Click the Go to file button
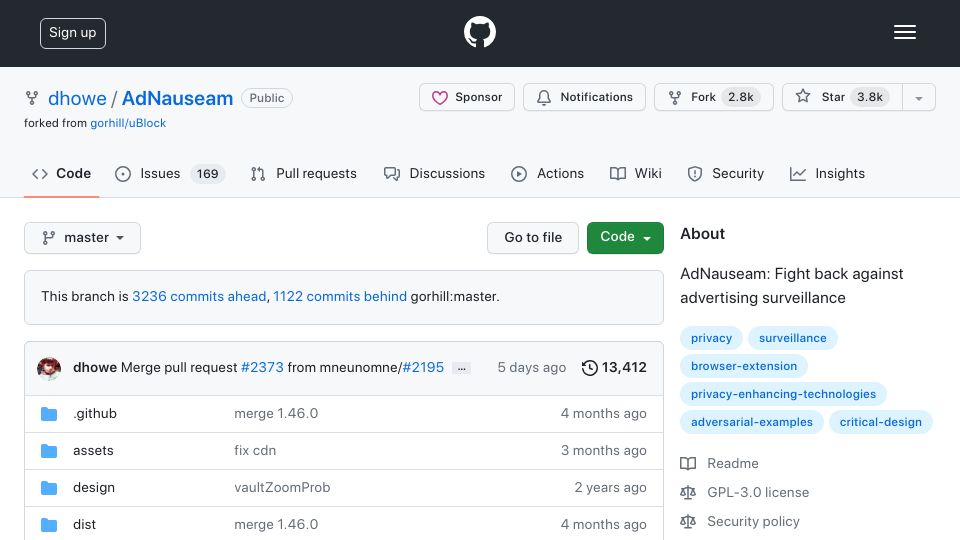The width and height of the screenshot is (960, 540). point(533,238)
